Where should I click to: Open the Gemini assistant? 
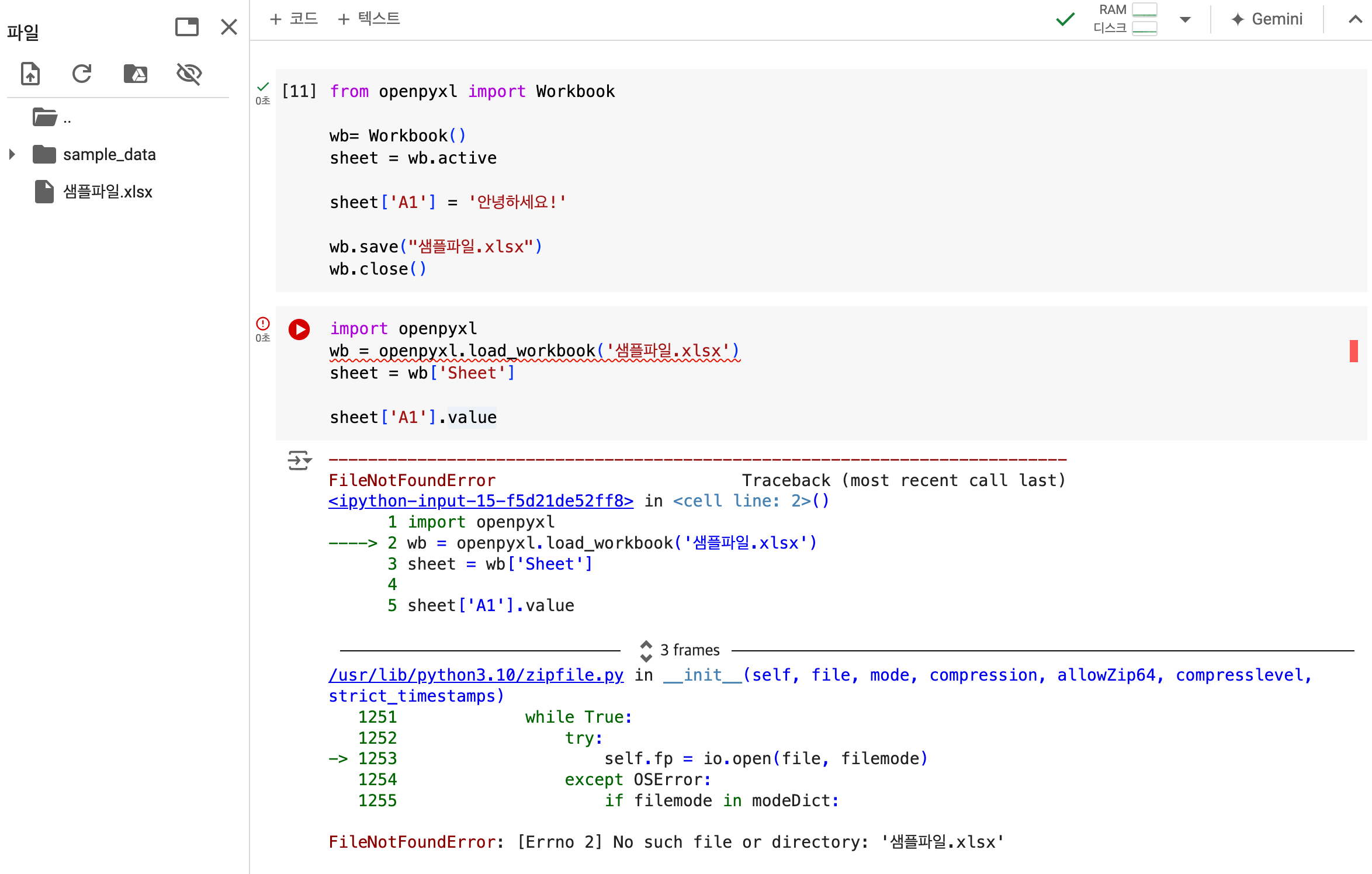point(1267,19)
